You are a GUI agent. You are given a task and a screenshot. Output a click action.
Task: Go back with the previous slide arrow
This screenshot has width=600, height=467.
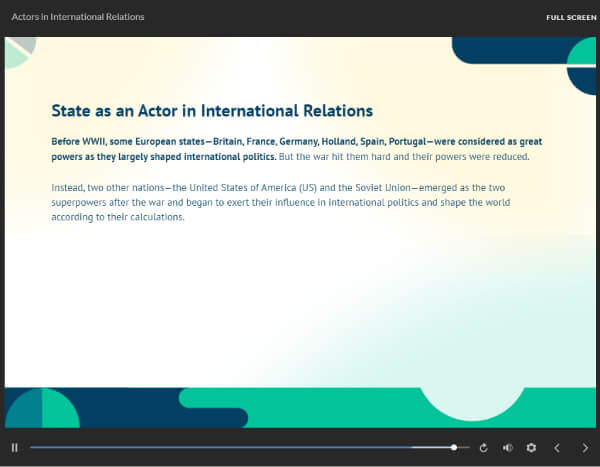point(557,447)
